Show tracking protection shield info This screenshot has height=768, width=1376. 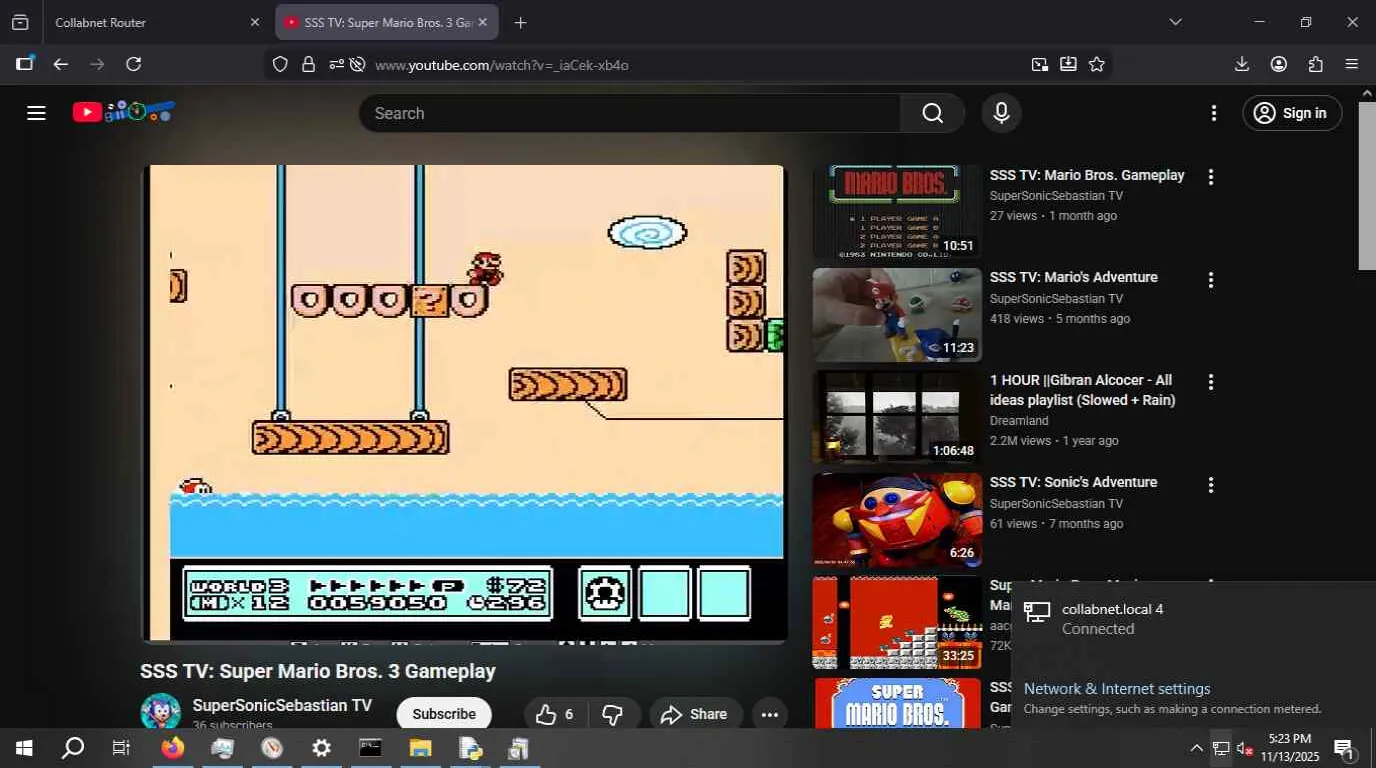coord(280,64)
